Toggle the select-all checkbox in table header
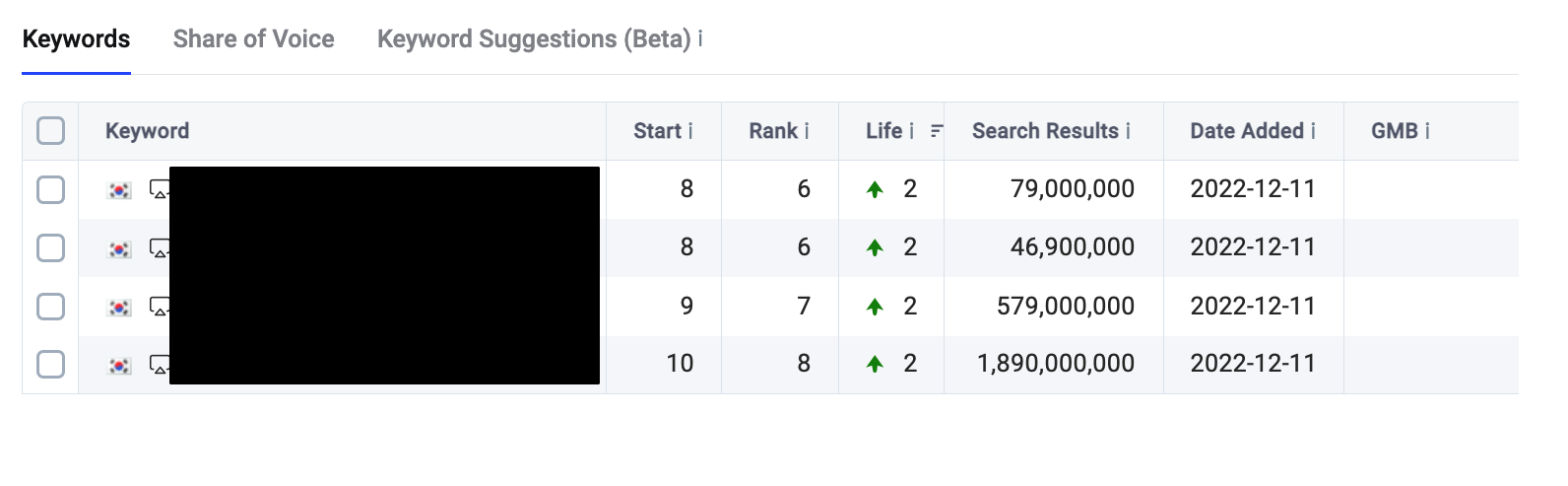 point(50,131)
